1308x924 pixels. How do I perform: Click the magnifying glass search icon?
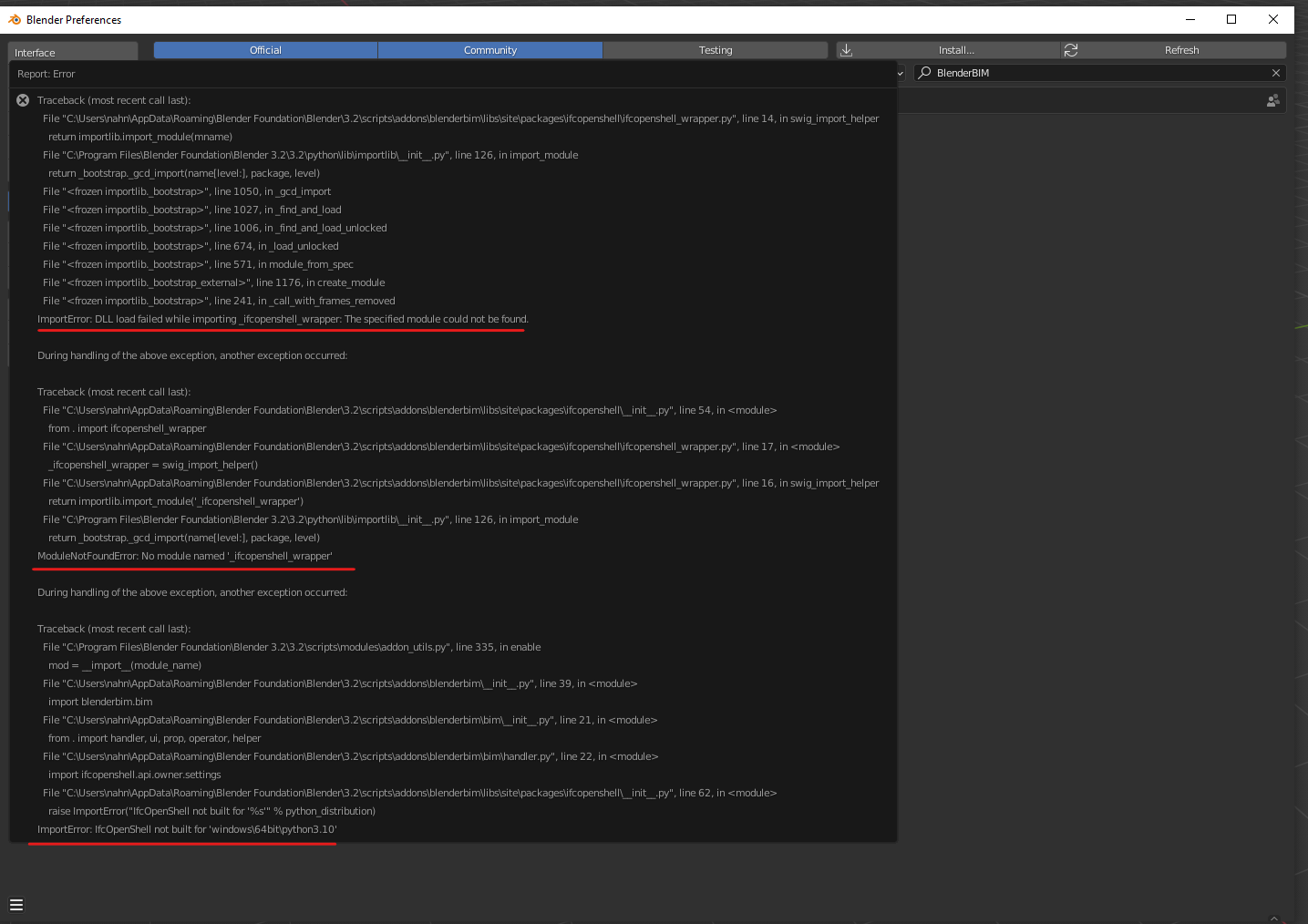coord(923,73)
